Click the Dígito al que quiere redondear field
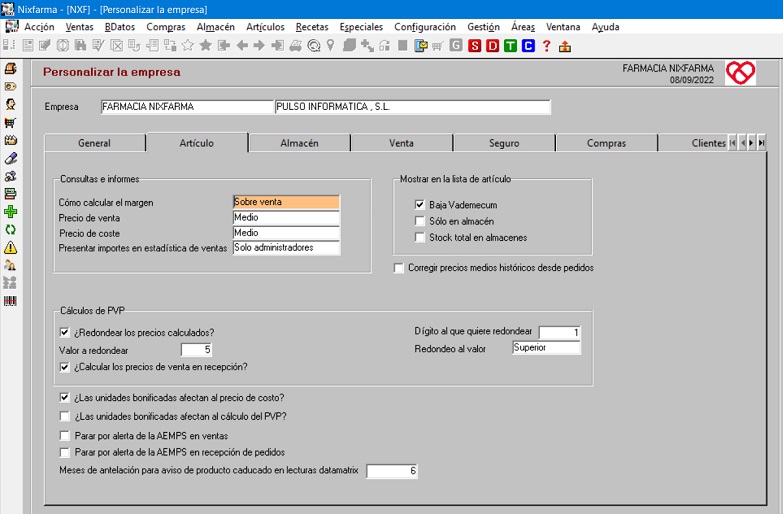The width and height of the screenshot is (783, 514). point(560,332)
